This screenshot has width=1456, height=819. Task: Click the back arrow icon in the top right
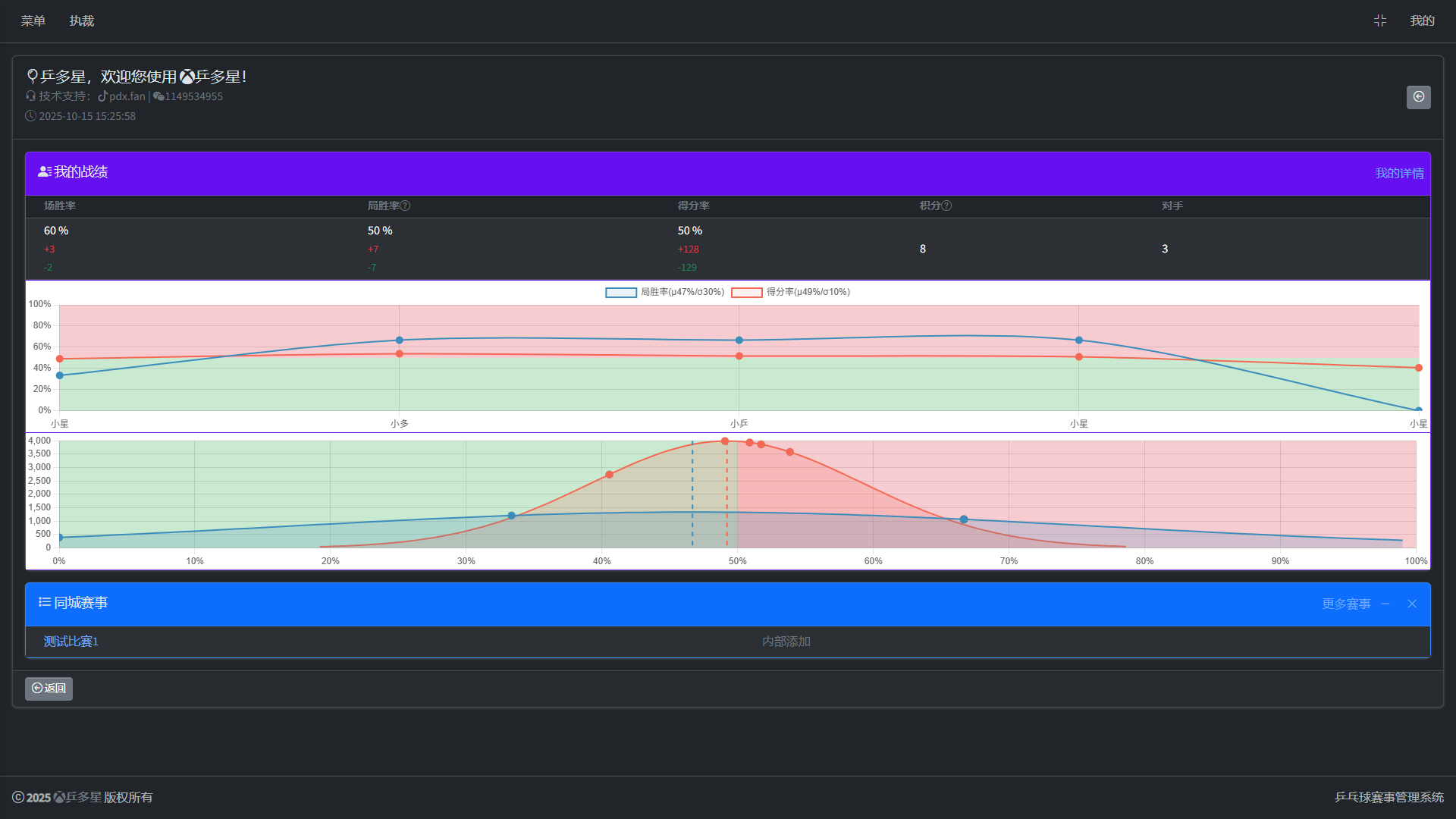point(1418,97)
